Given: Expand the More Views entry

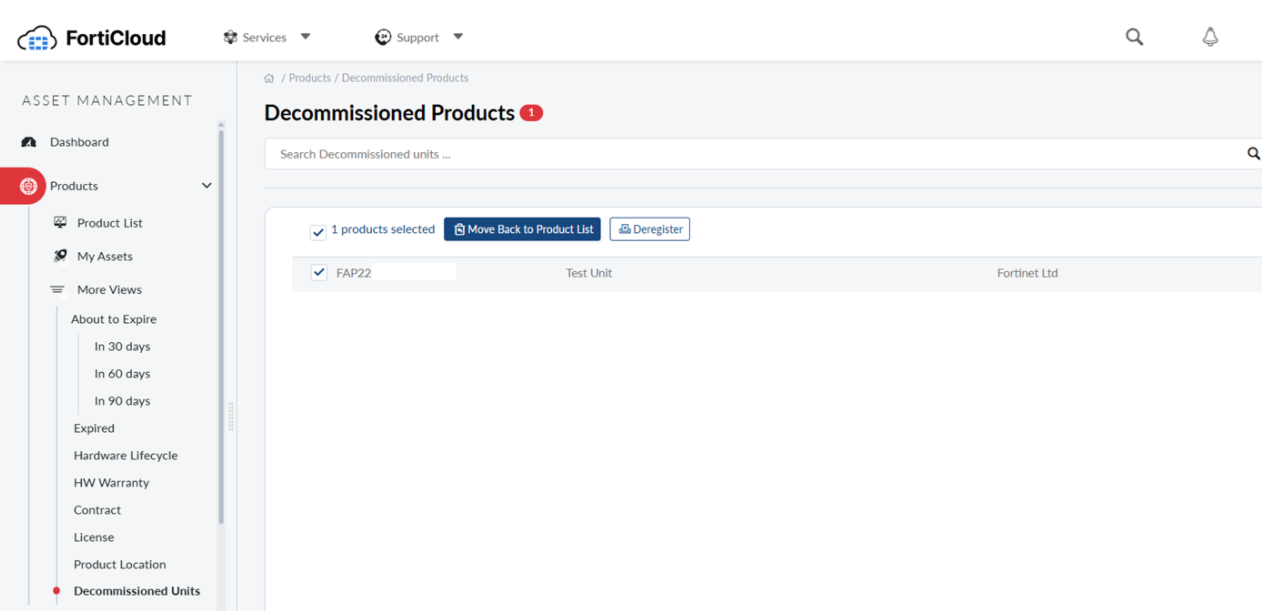Looking at the screenshot, I should coord(109,290).
